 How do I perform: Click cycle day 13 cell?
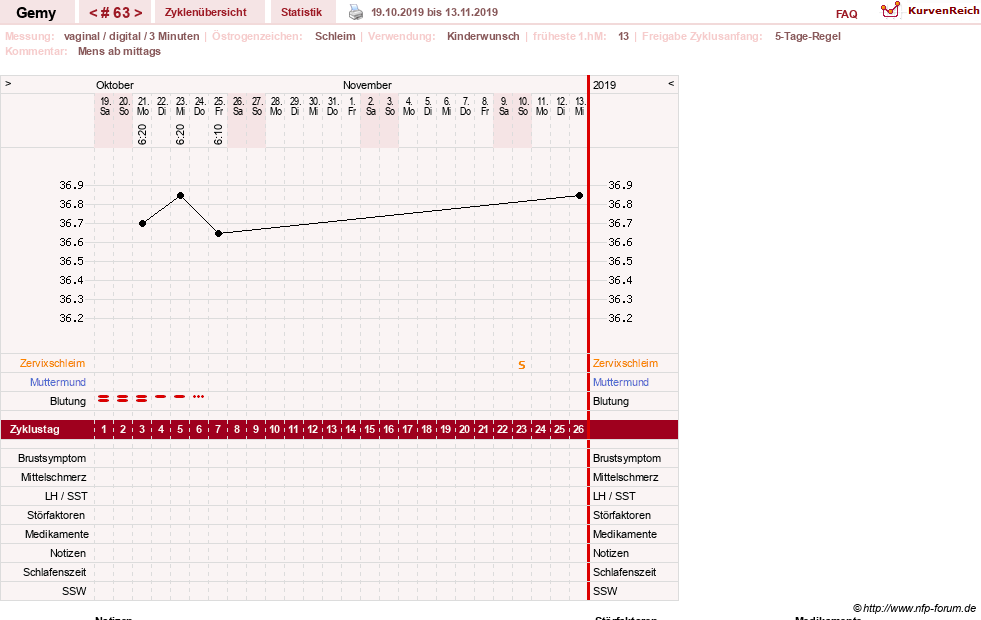coord(332,430)
